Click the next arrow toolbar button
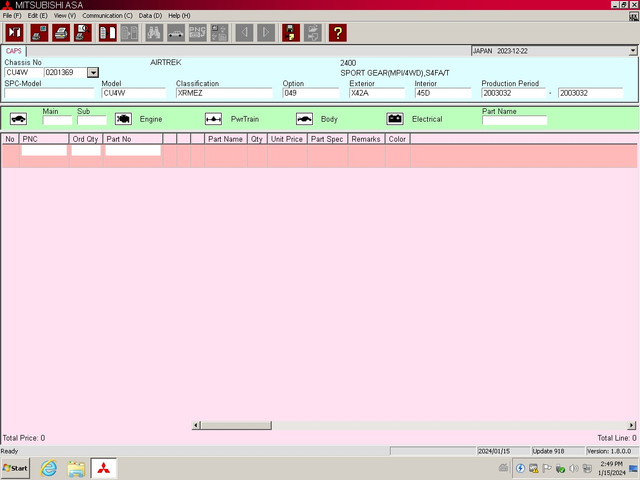This screenshot has width=640, height=480. coord(266,33)
